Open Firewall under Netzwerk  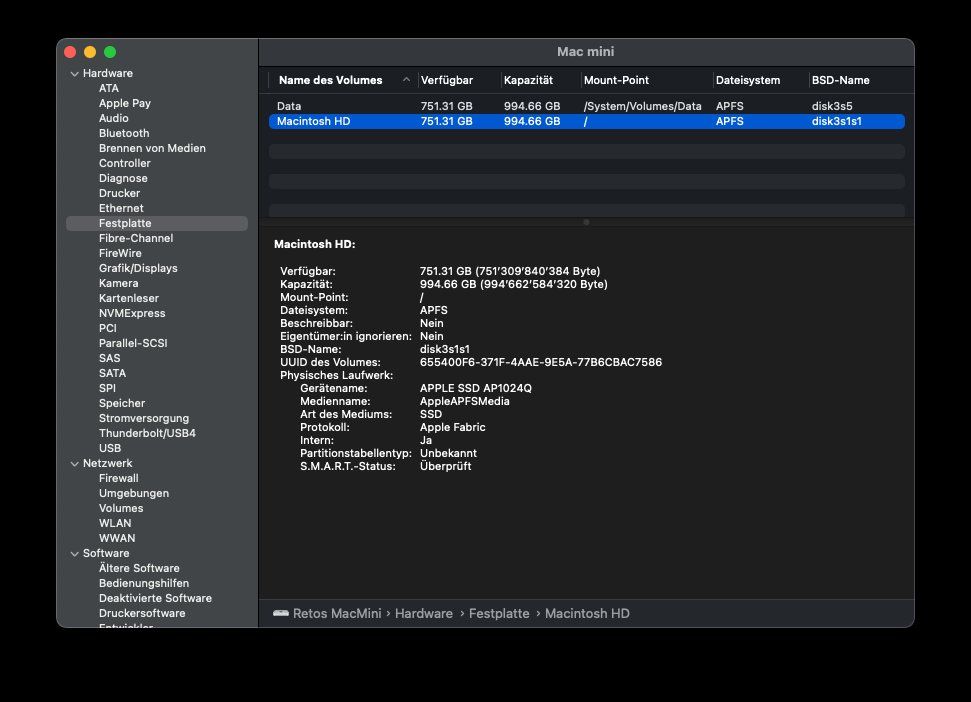point(118,478)
